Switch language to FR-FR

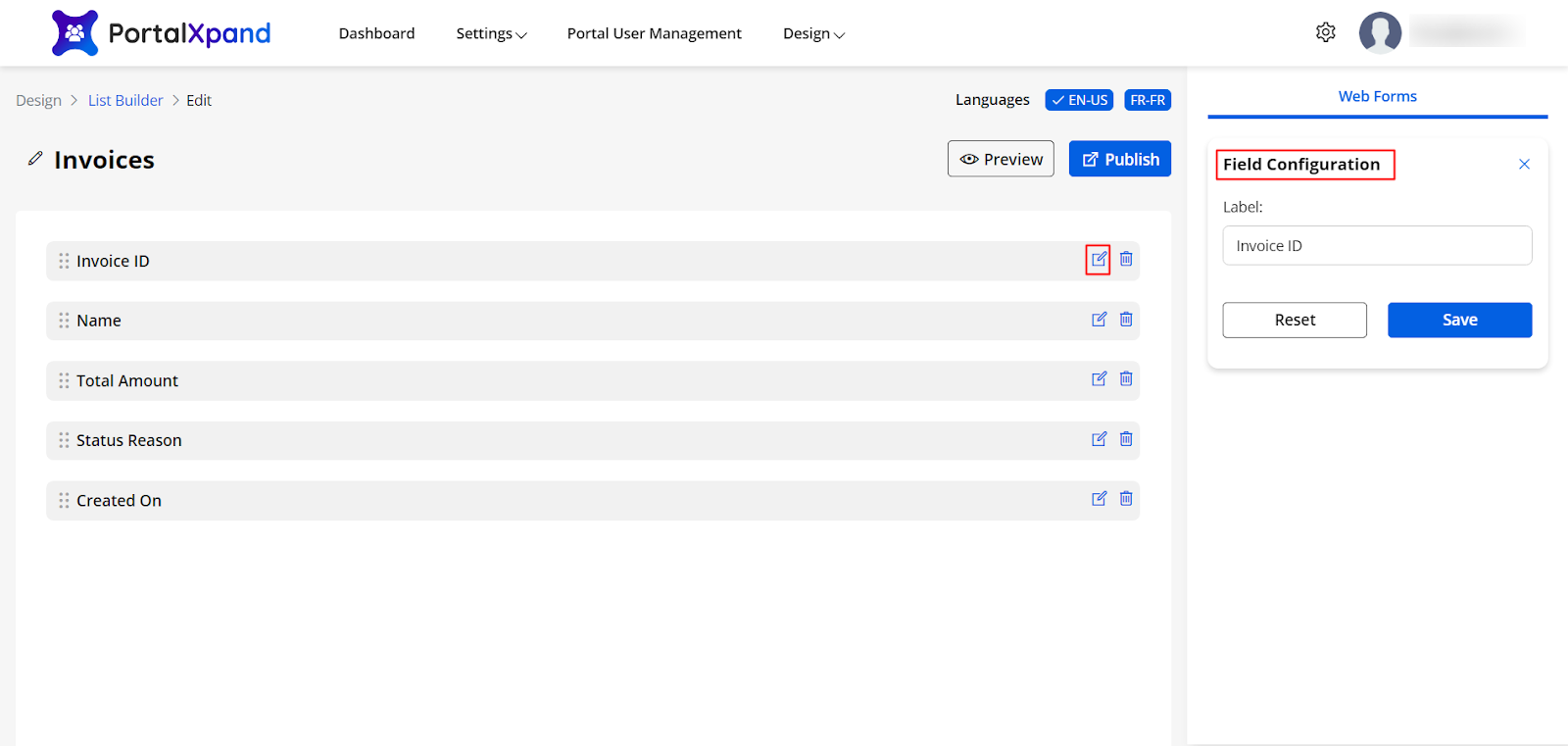point(1147,100)
